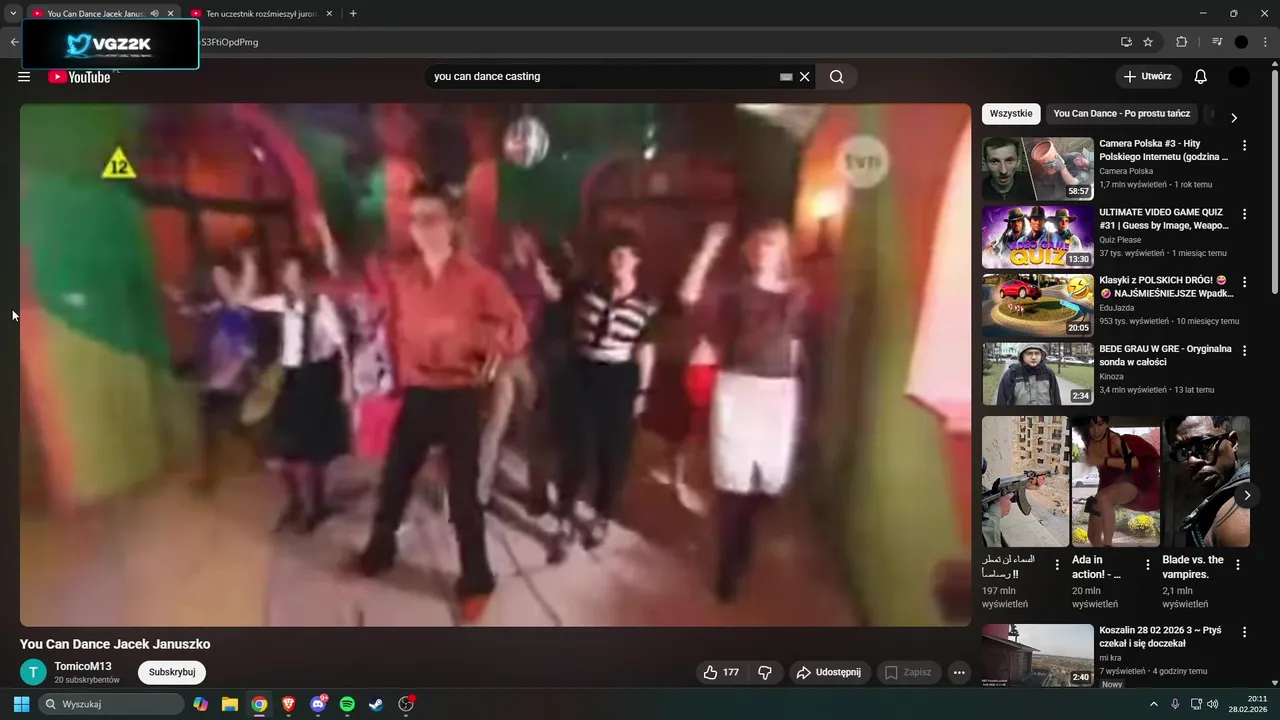Screen dimensions: 1280x720
Task: Mute the tab via speaker icon
Action: pos(154,14)
